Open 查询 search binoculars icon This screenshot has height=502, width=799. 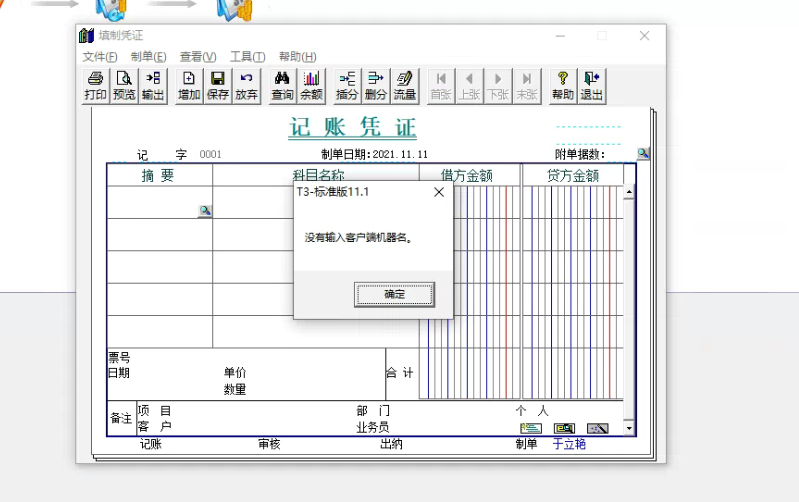tap(282, 86)
